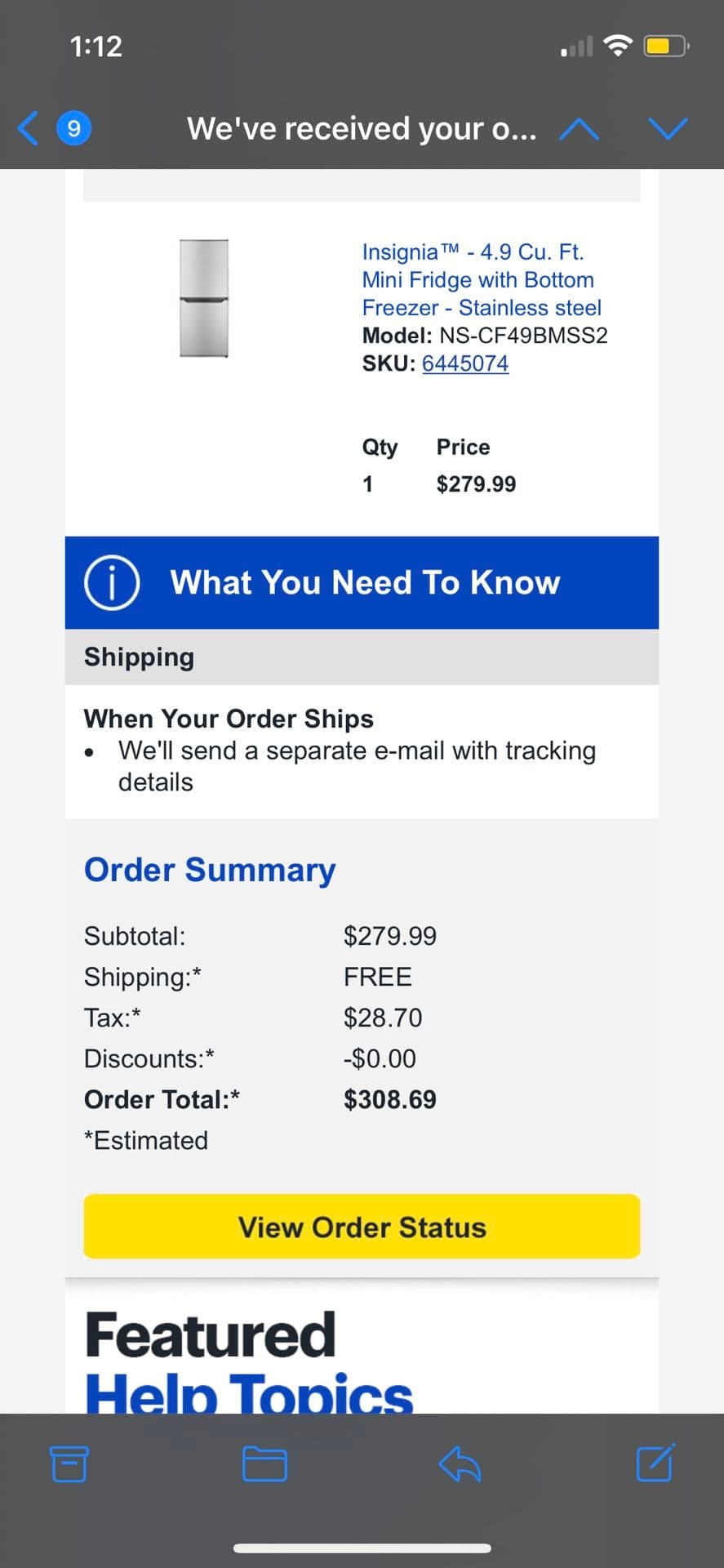Tap the Wi-Fi status icon

618,46
